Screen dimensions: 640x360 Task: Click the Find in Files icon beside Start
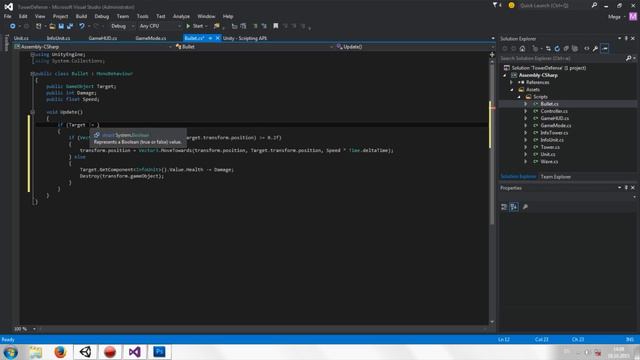pos(217,26)
